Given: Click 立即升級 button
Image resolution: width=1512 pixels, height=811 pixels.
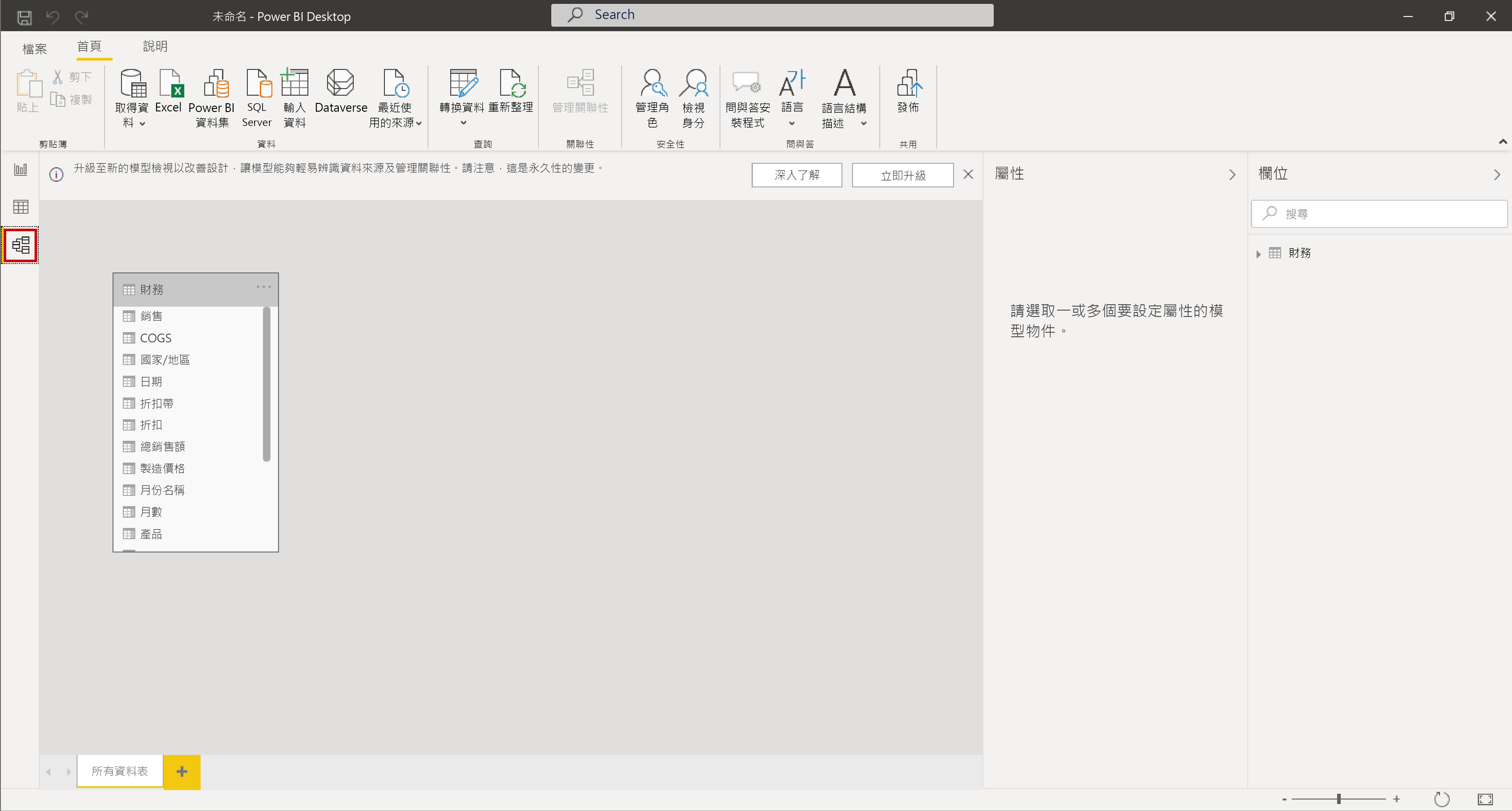Looking at the screenshot, I should point(903,175).
